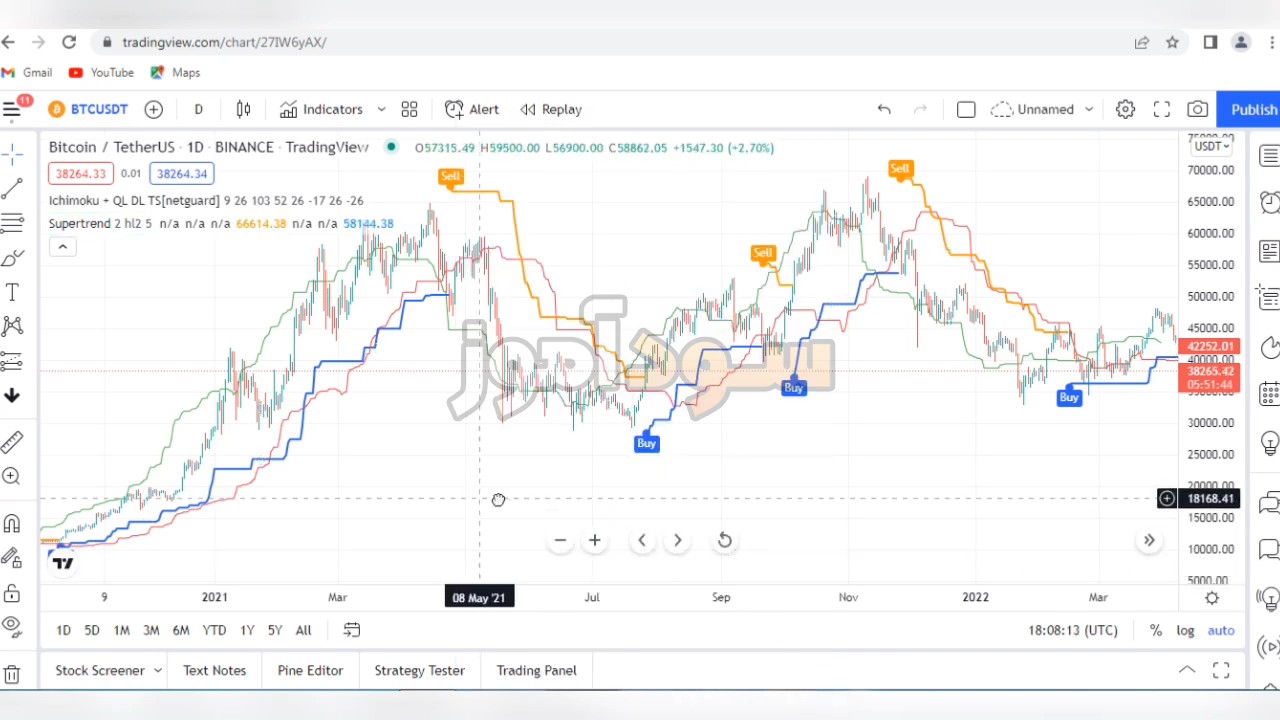Image resolution: width=1280 pixels, height=720 pixels.
Task: Start Bar Replay mode
Action: click(x=551, y=109)
